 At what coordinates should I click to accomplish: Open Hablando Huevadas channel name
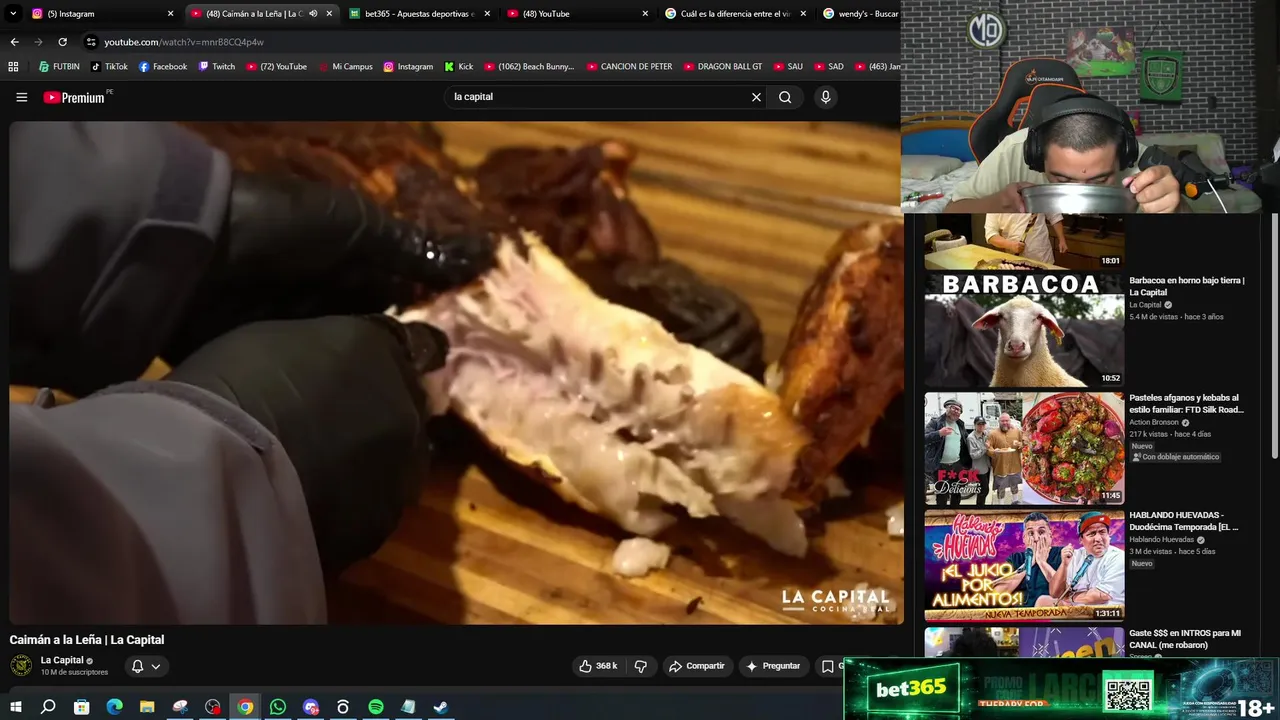(x=1161, y=540)
